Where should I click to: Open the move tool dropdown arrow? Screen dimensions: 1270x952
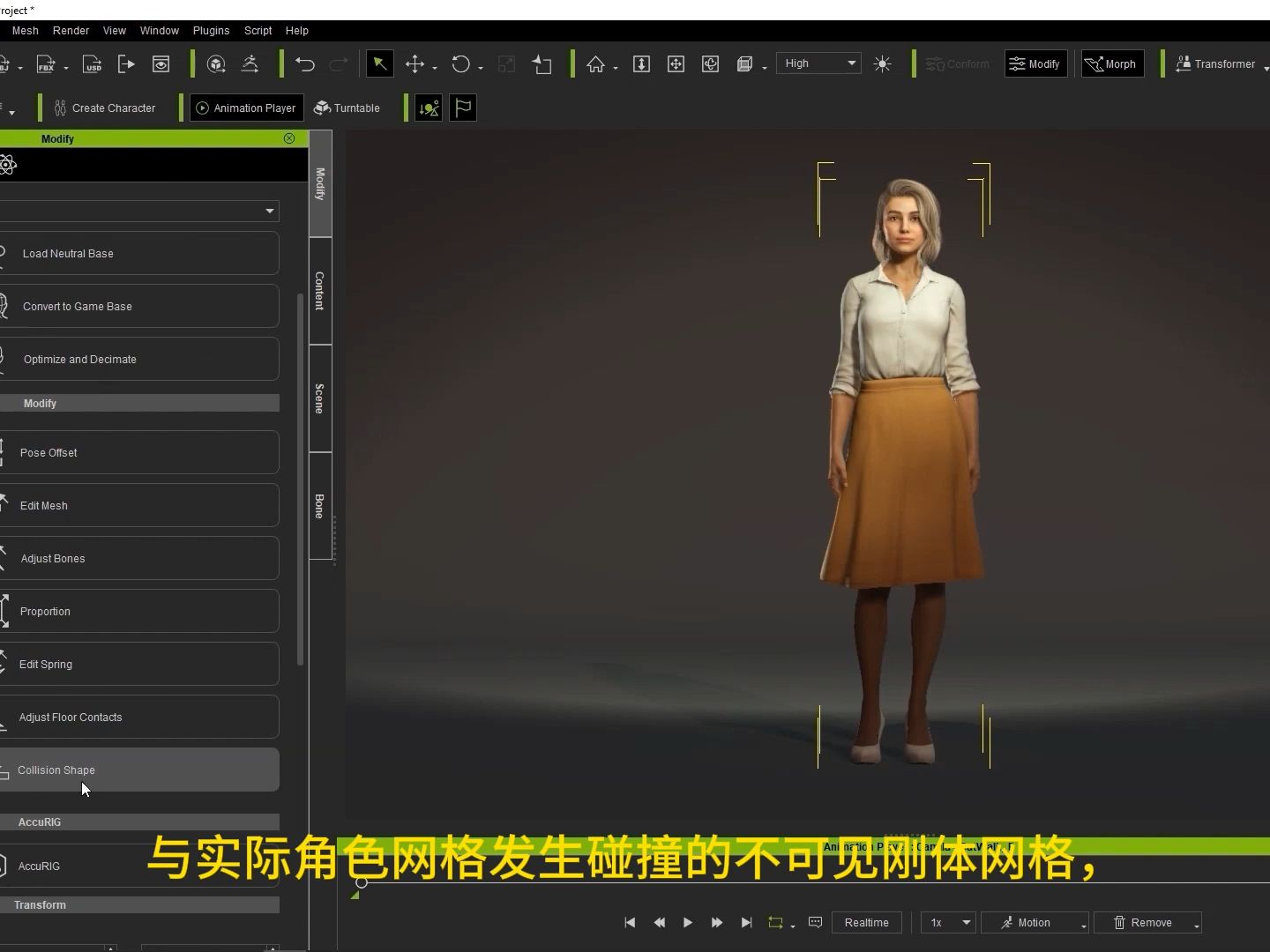(x=435, y=68)
